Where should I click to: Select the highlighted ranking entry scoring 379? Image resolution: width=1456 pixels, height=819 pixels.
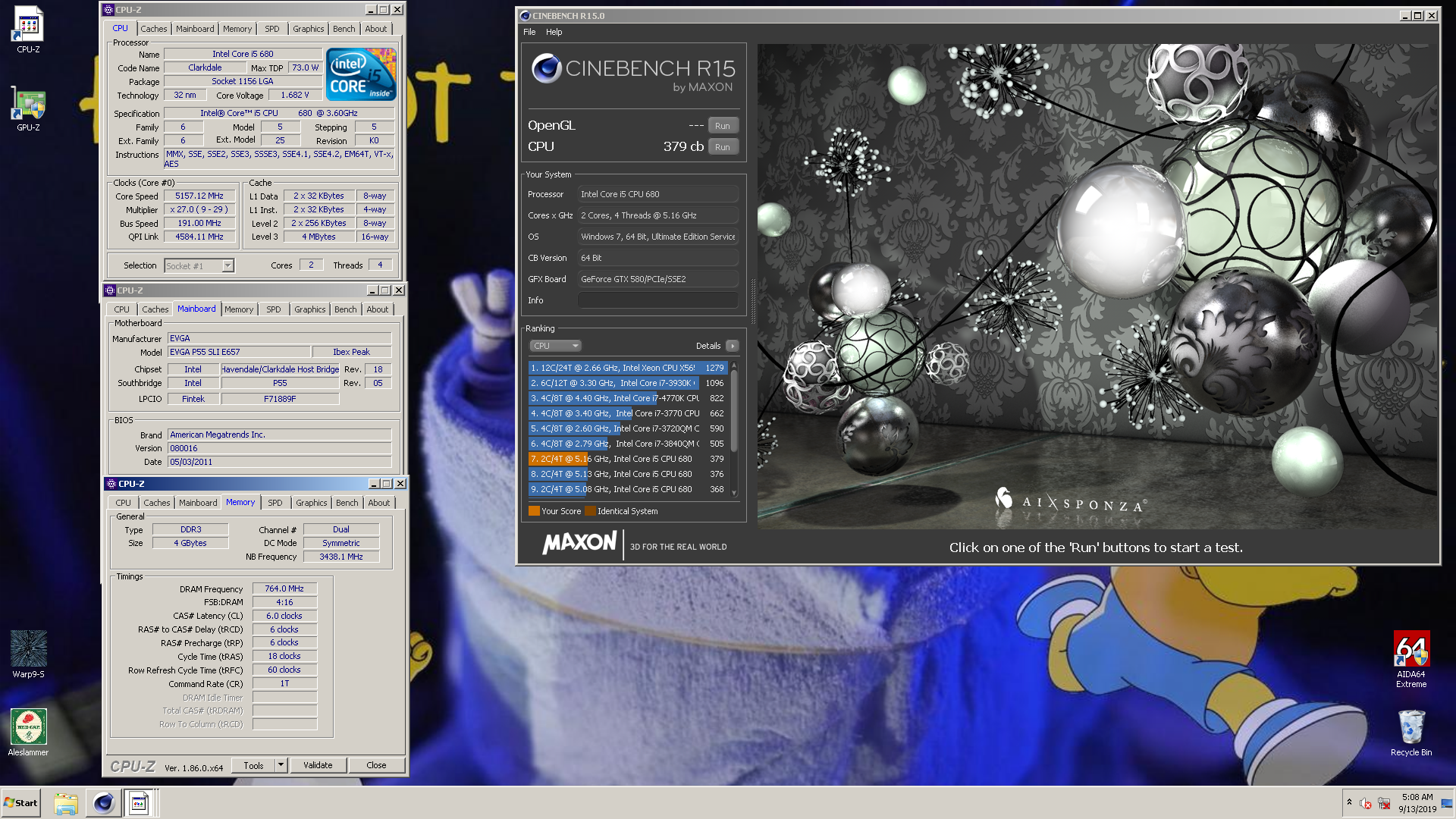tap(628, 459)
